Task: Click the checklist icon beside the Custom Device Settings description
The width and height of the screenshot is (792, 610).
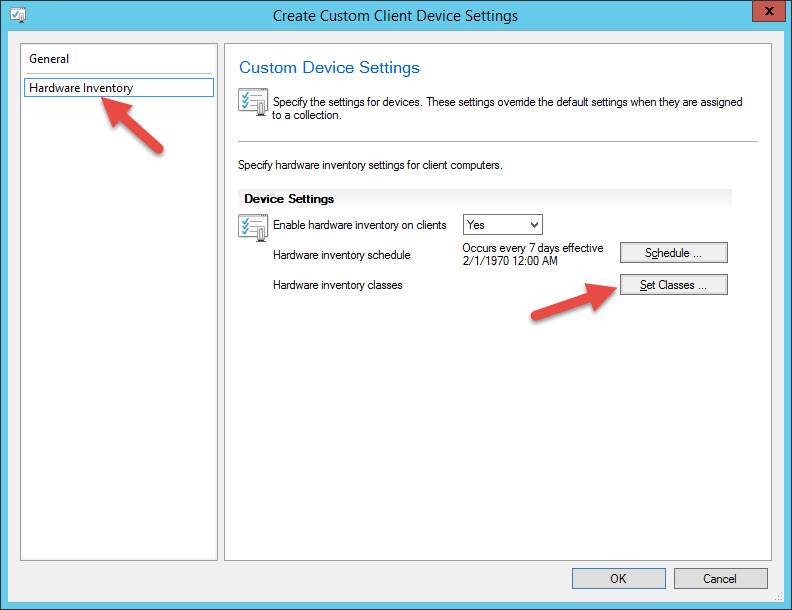Action: pyautogui.click(x=251, y=103)
